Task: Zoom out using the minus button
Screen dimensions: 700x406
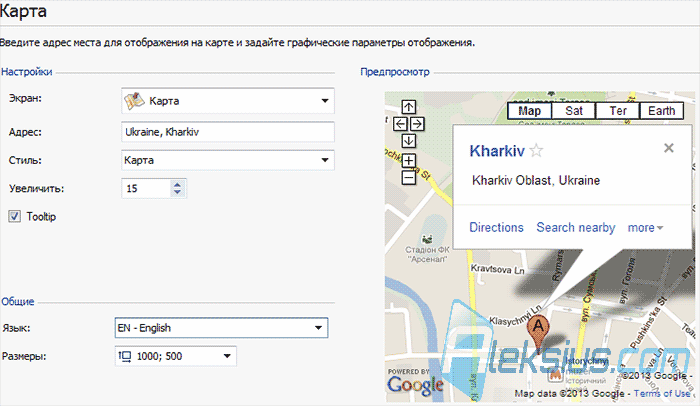Action: (408, 178)
